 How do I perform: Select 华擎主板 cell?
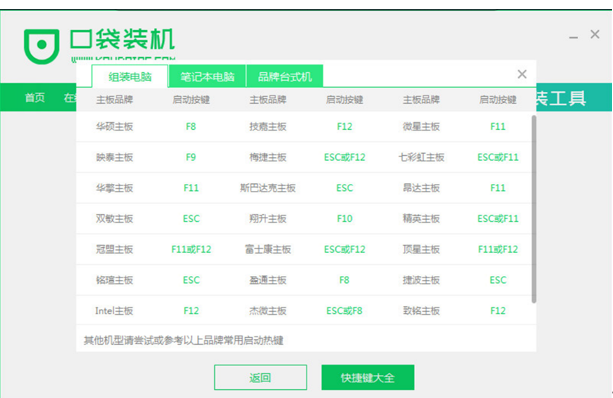coord(115,188)
